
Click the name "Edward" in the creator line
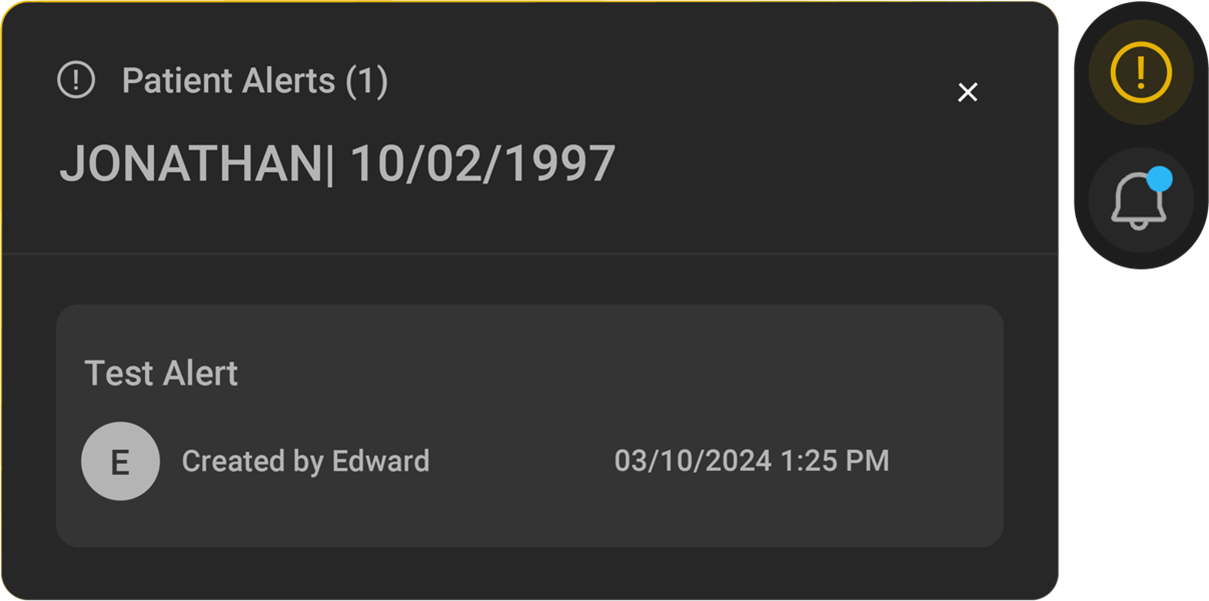click(x=380, y=461)
